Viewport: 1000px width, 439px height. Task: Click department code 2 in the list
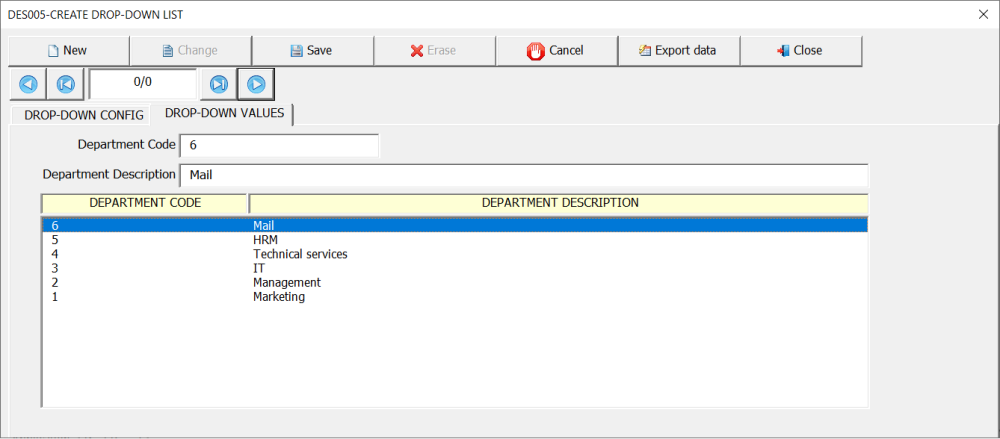(55, 282)
